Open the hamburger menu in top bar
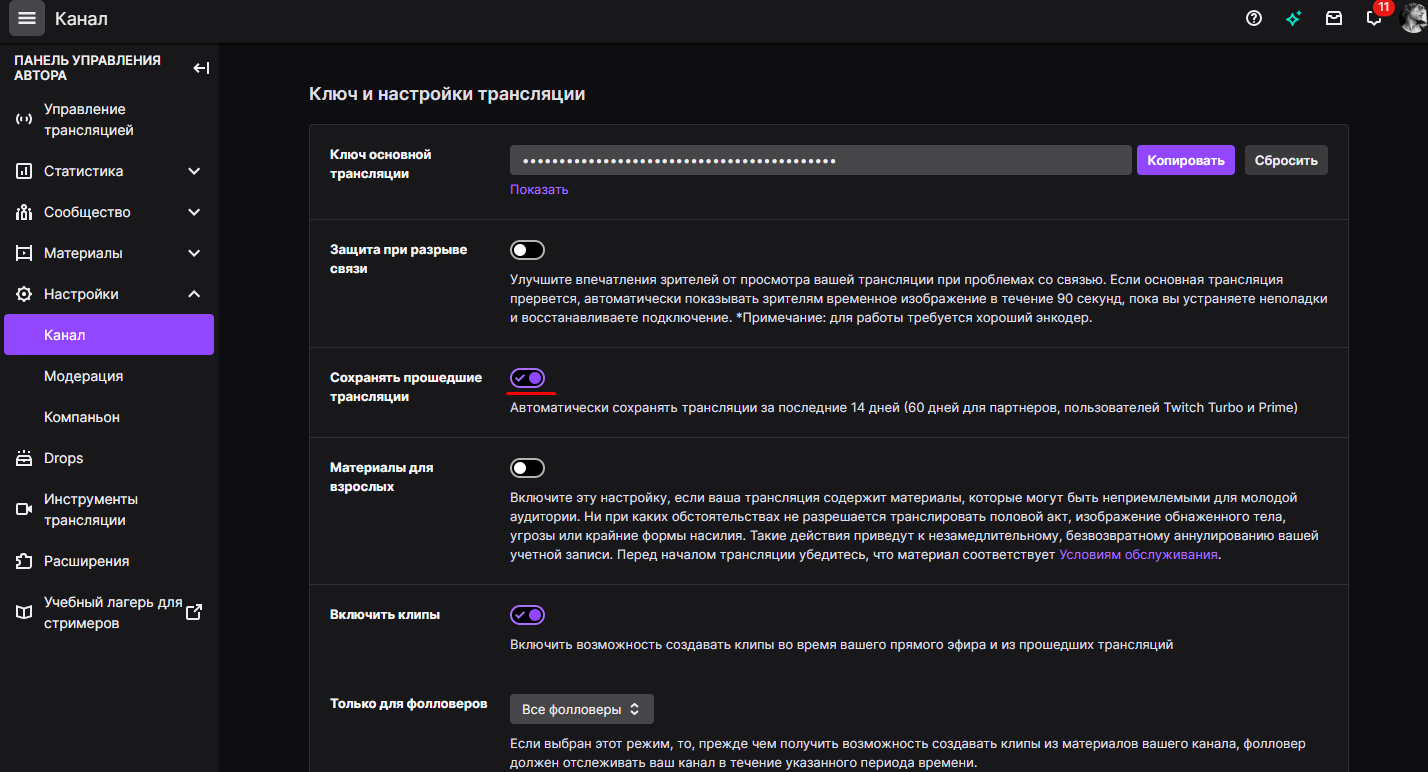The image size is (1428, 772). 27,18
